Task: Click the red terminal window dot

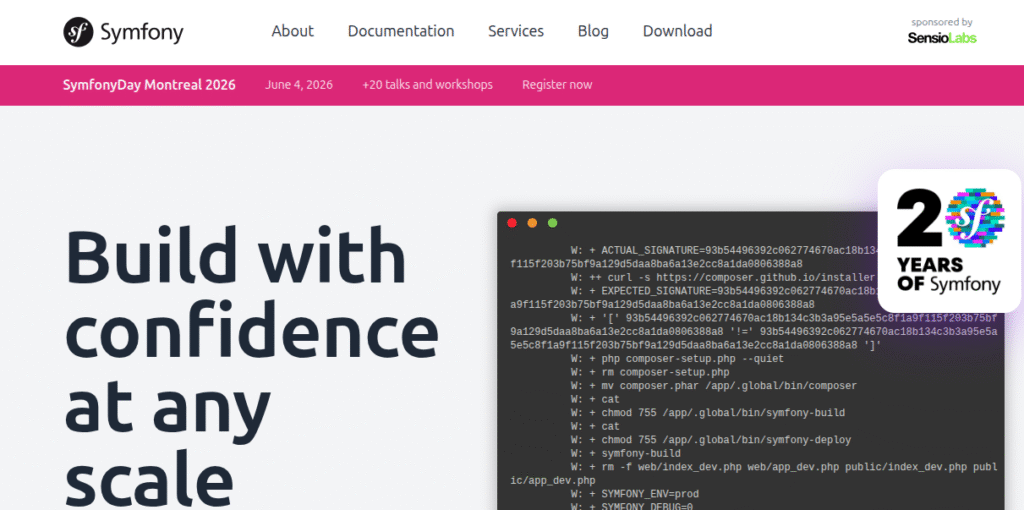Action: [512, 223]
